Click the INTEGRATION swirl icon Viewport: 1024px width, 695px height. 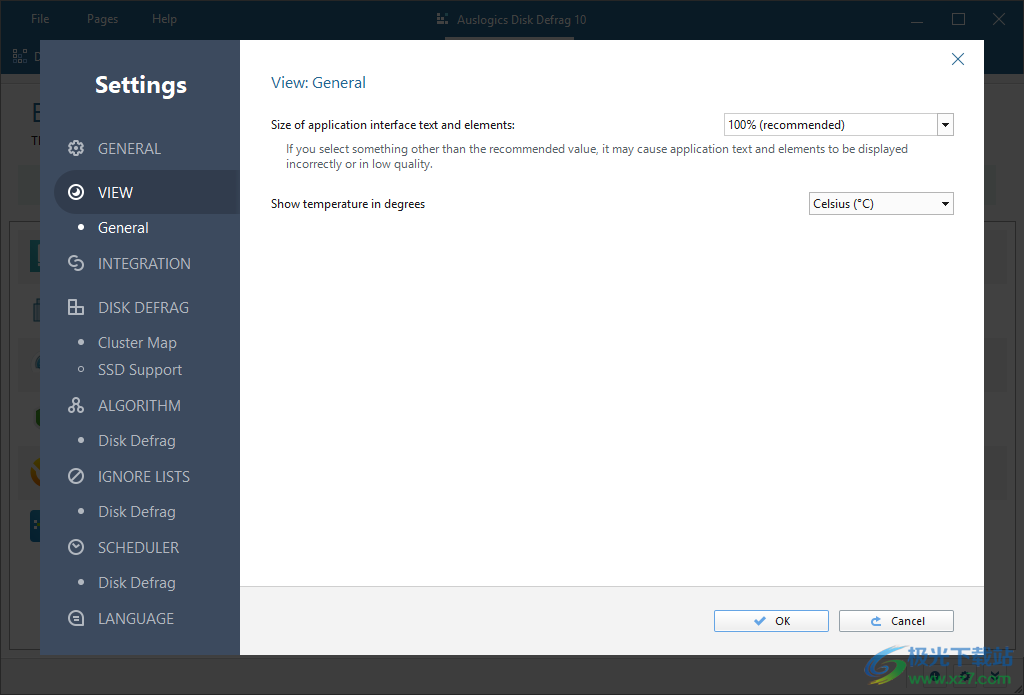[x=76, y=263]
